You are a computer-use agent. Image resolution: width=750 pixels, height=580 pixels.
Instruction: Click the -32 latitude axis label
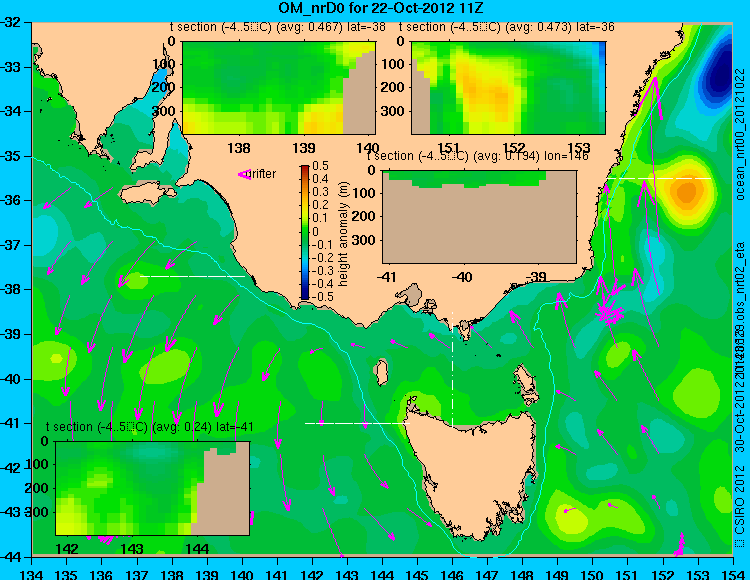point(11,22)
